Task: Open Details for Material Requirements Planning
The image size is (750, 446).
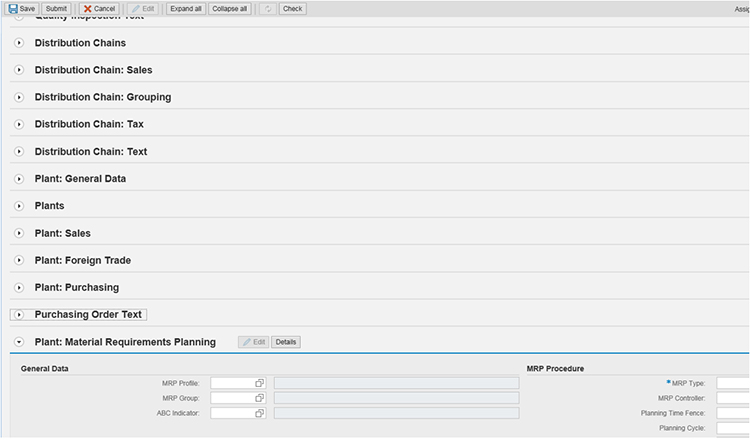Action: click(x=285, y=342)
